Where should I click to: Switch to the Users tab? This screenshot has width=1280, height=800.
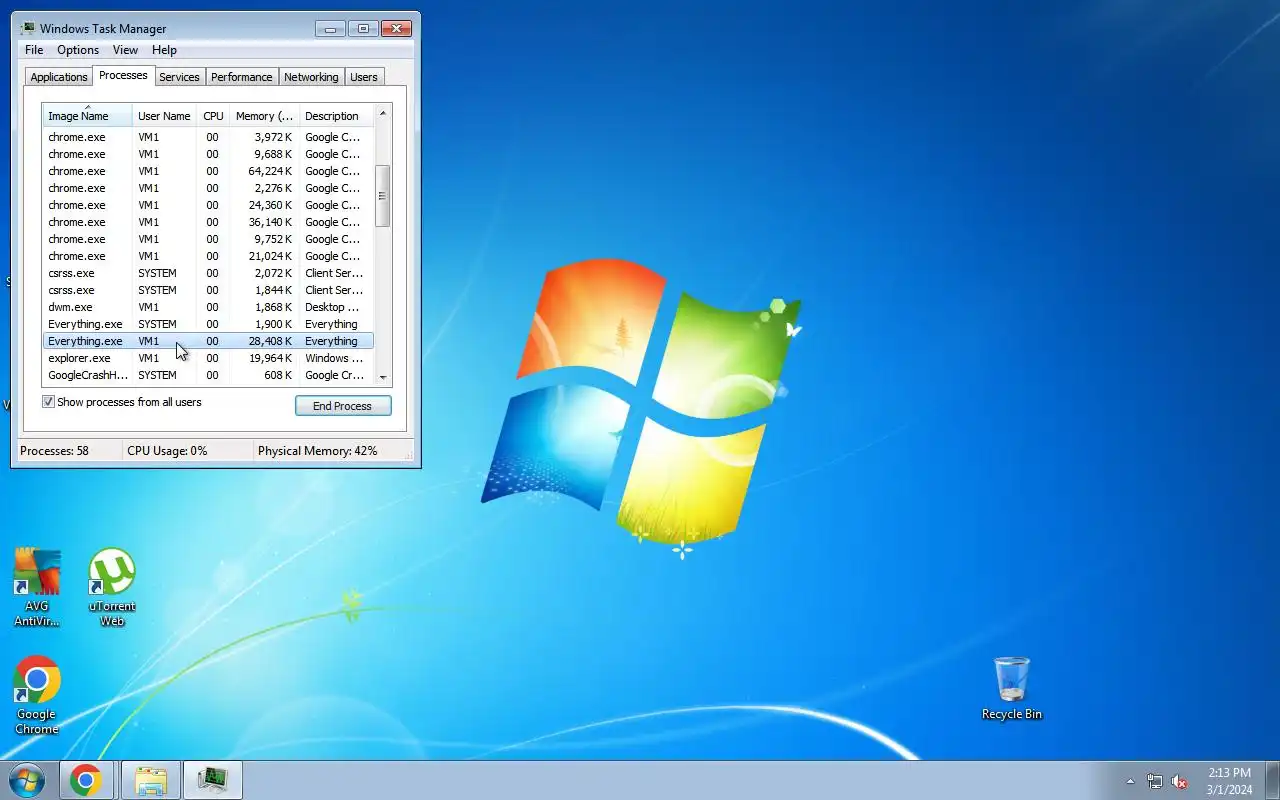[x=364, y=77]
